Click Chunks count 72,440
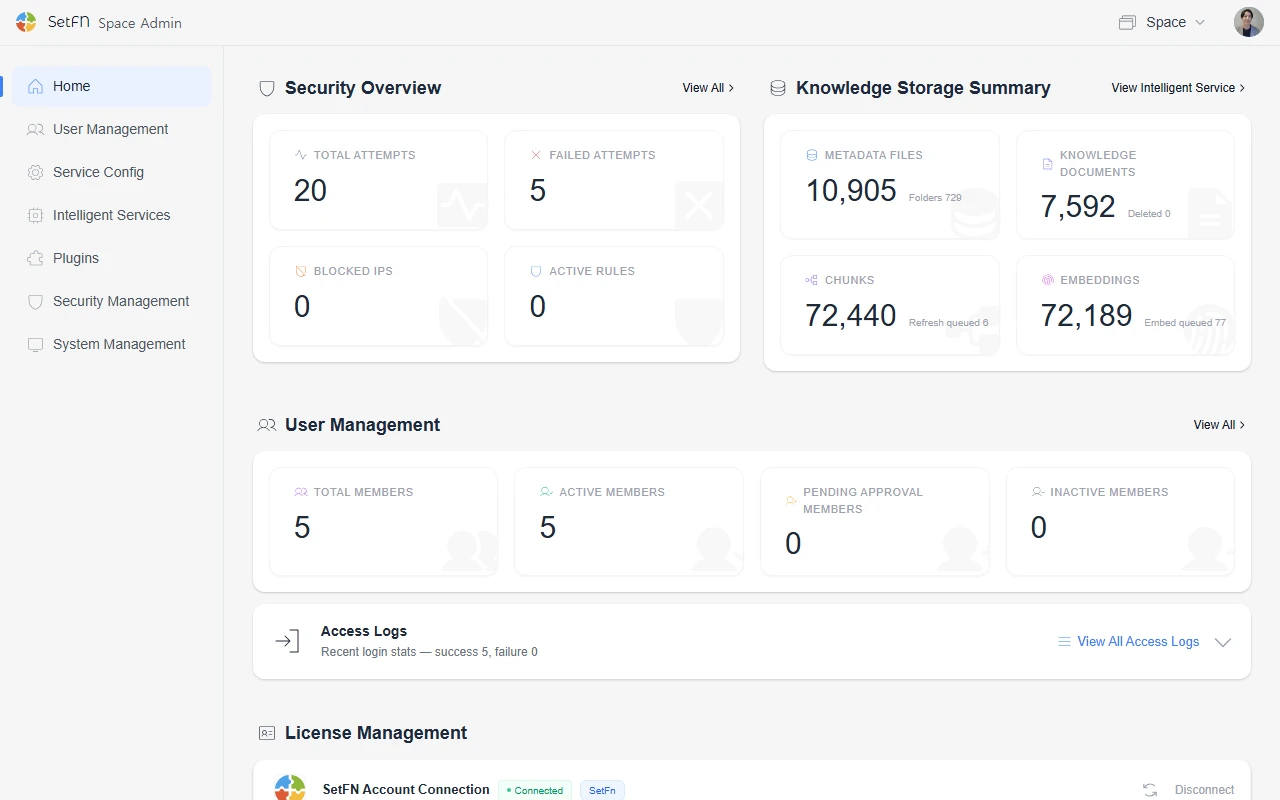The width and height of the screenshot is (1280, 800). [x=851, y=315]
